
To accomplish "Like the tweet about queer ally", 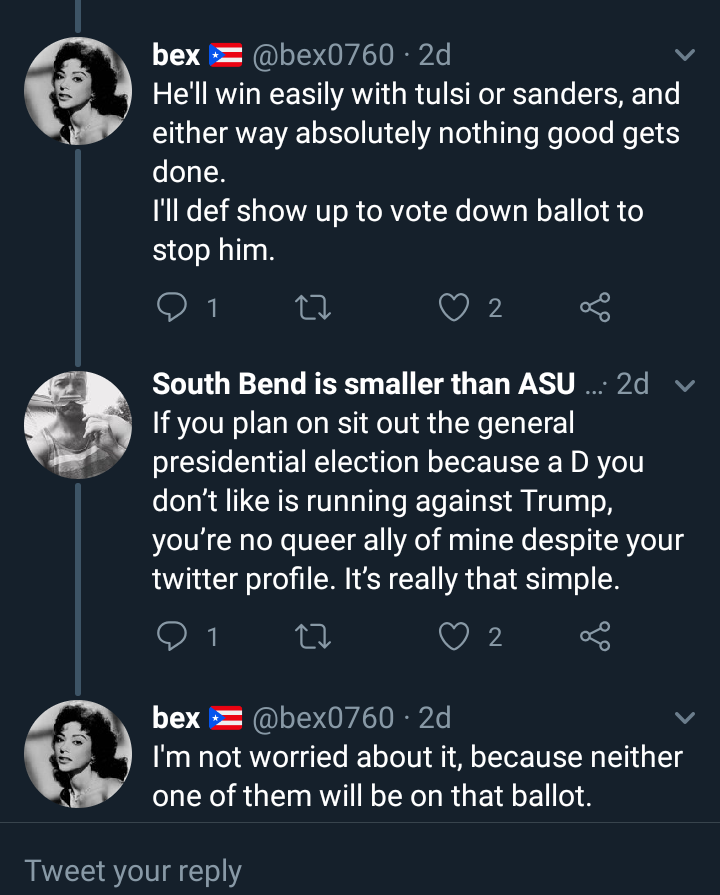I will (455, 636).
